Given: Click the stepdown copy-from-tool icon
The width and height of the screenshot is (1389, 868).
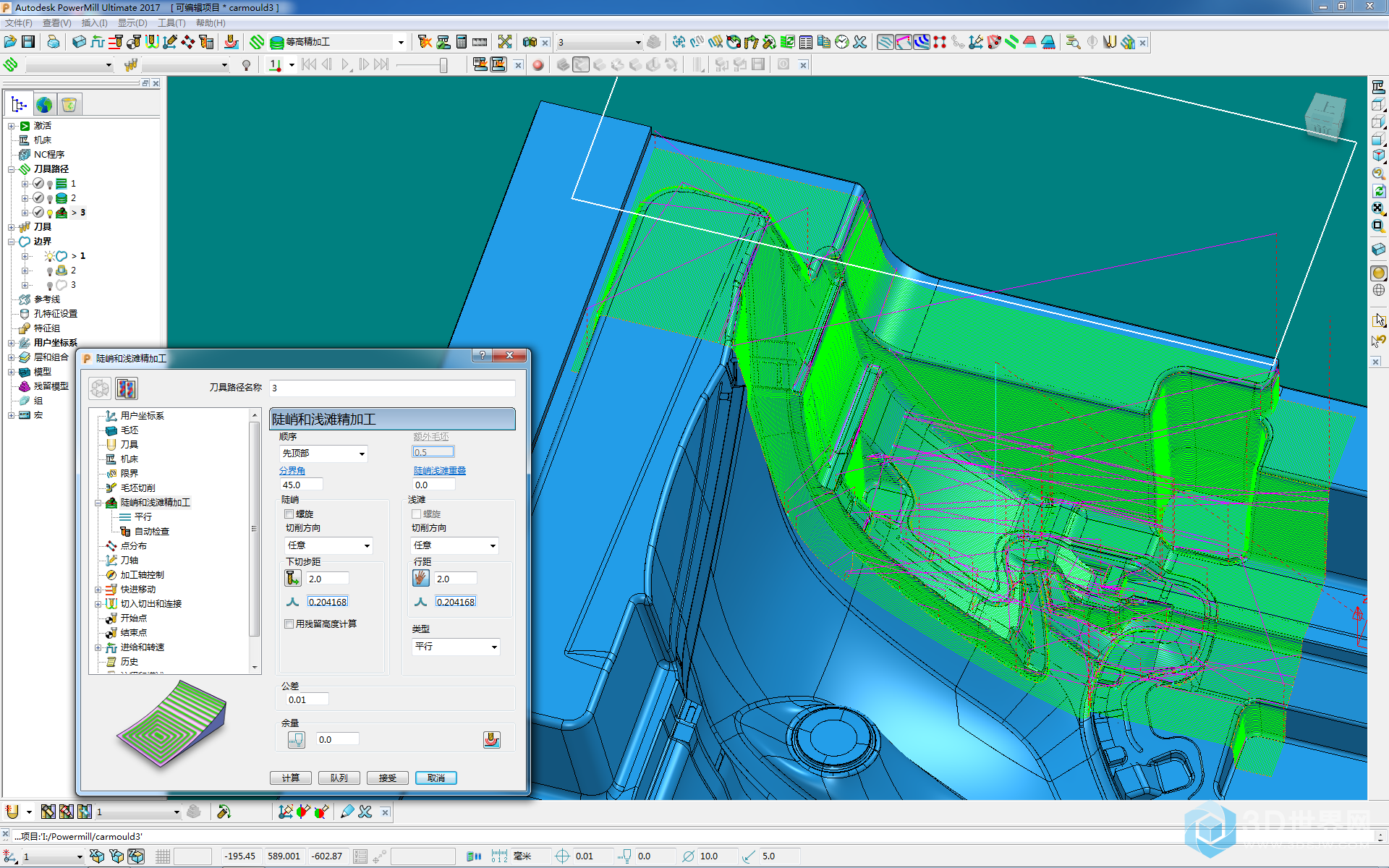Looking at the screenshot, I should click(293, 578).
